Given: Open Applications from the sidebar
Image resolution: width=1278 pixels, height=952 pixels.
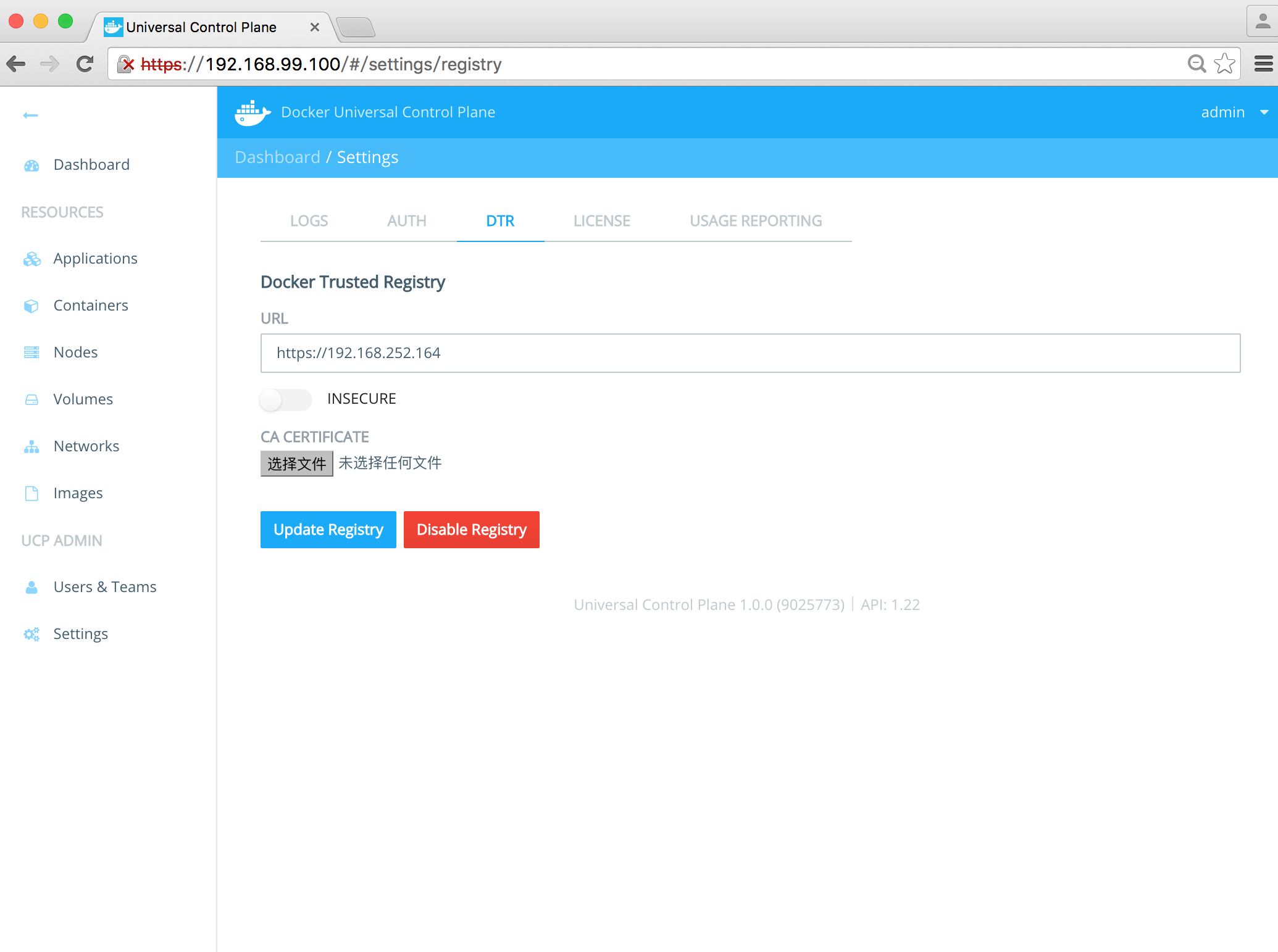Looking at the screenshot, I should pyautogui.click(x=95, y=259).
